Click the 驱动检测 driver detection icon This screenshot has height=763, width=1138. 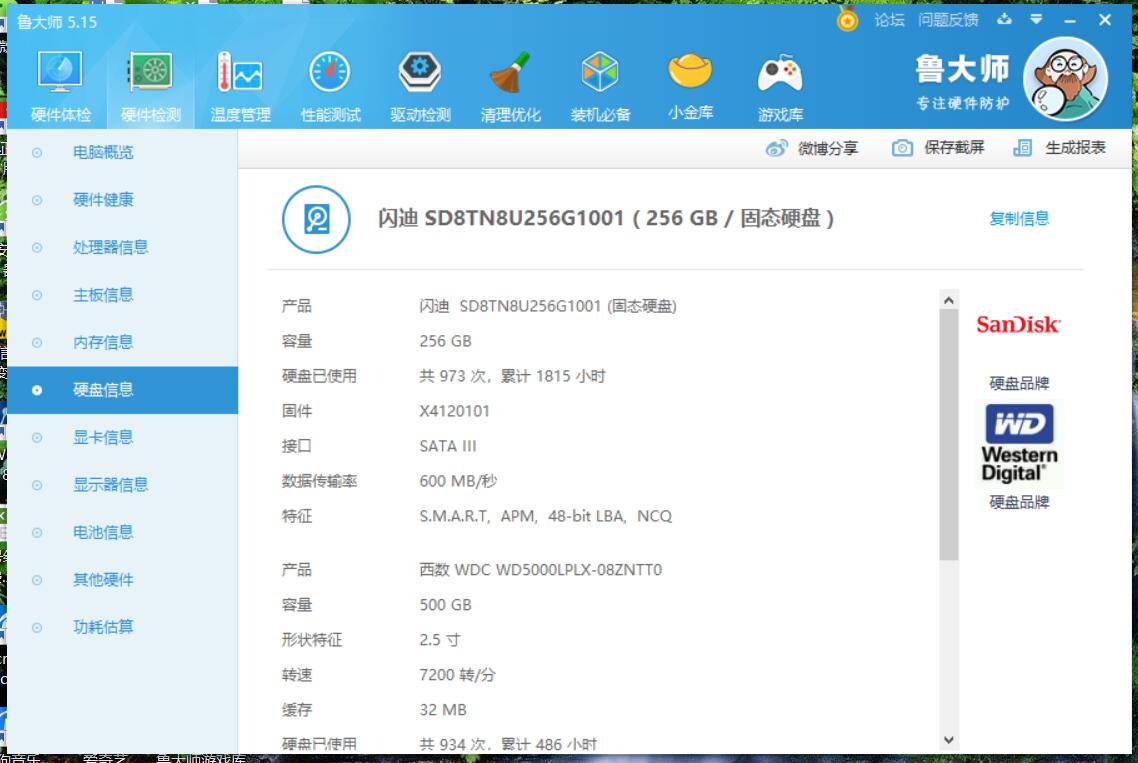pos(420,74)
